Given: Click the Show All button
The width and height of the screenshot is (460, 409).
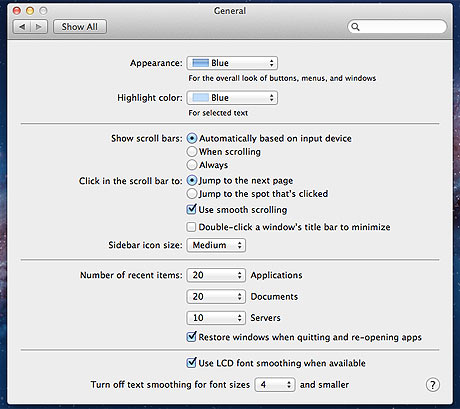Looking at the screenshot, I should pos(80,27).
